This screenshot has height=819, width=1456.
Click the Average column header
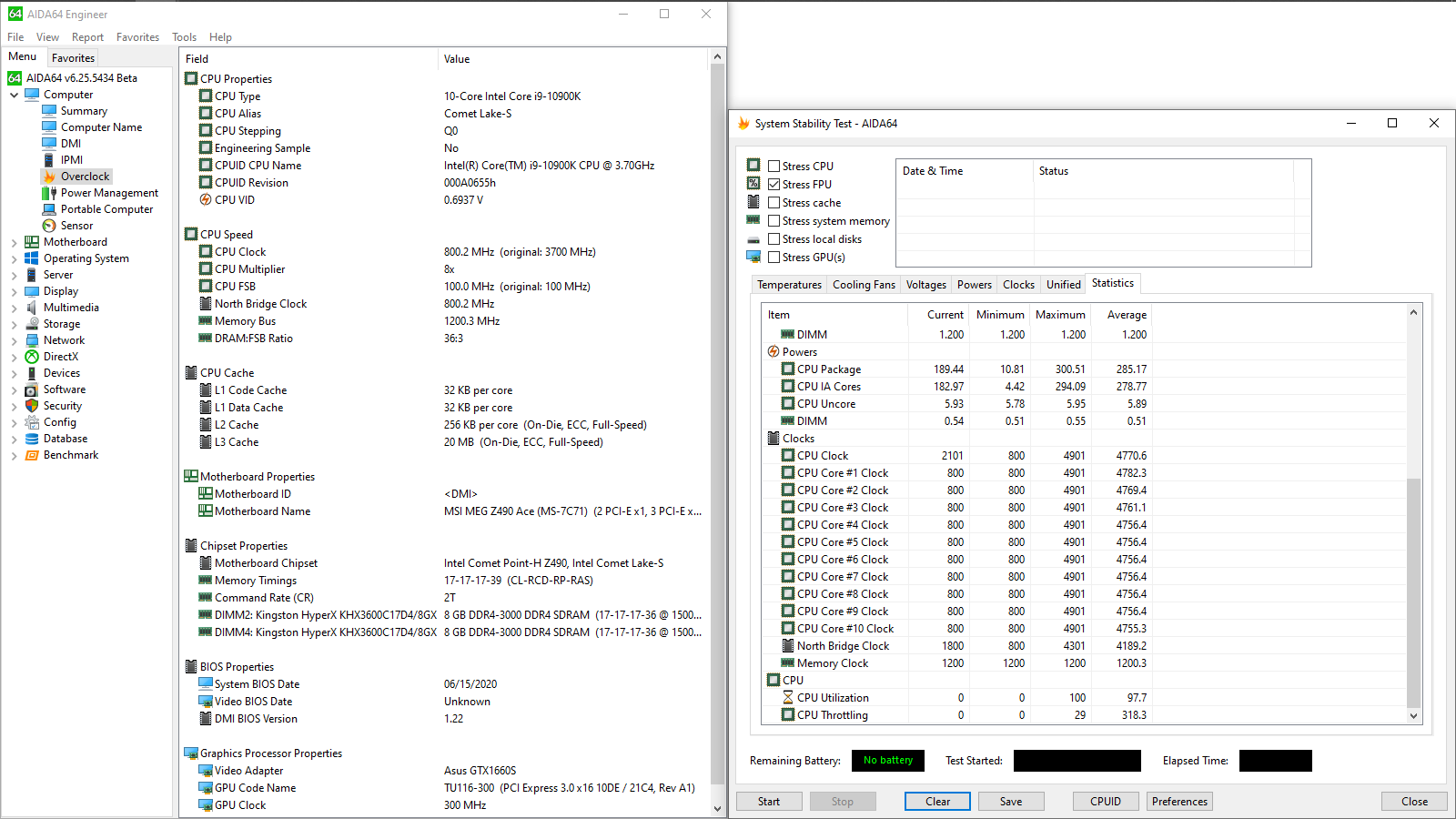(1121, 315)
